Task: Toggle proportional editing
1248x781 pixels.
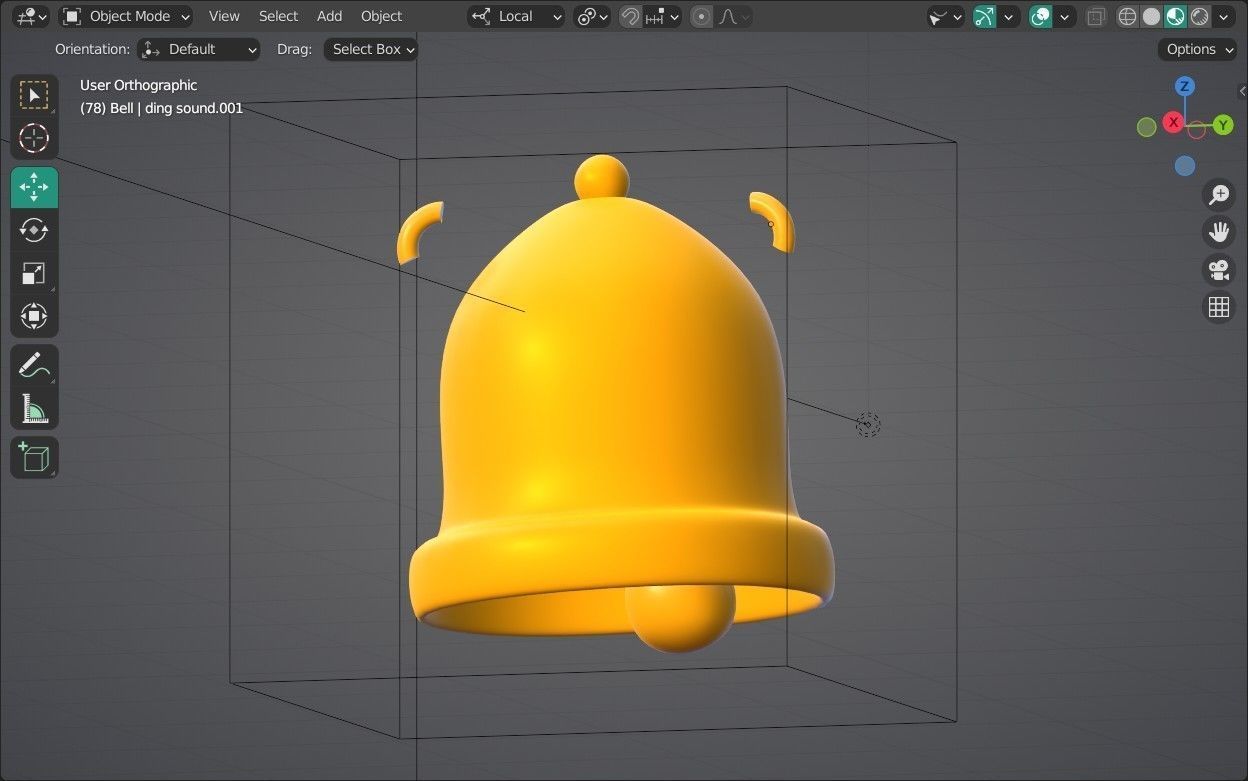Action: pyautogui.click(x=702, y=16)
